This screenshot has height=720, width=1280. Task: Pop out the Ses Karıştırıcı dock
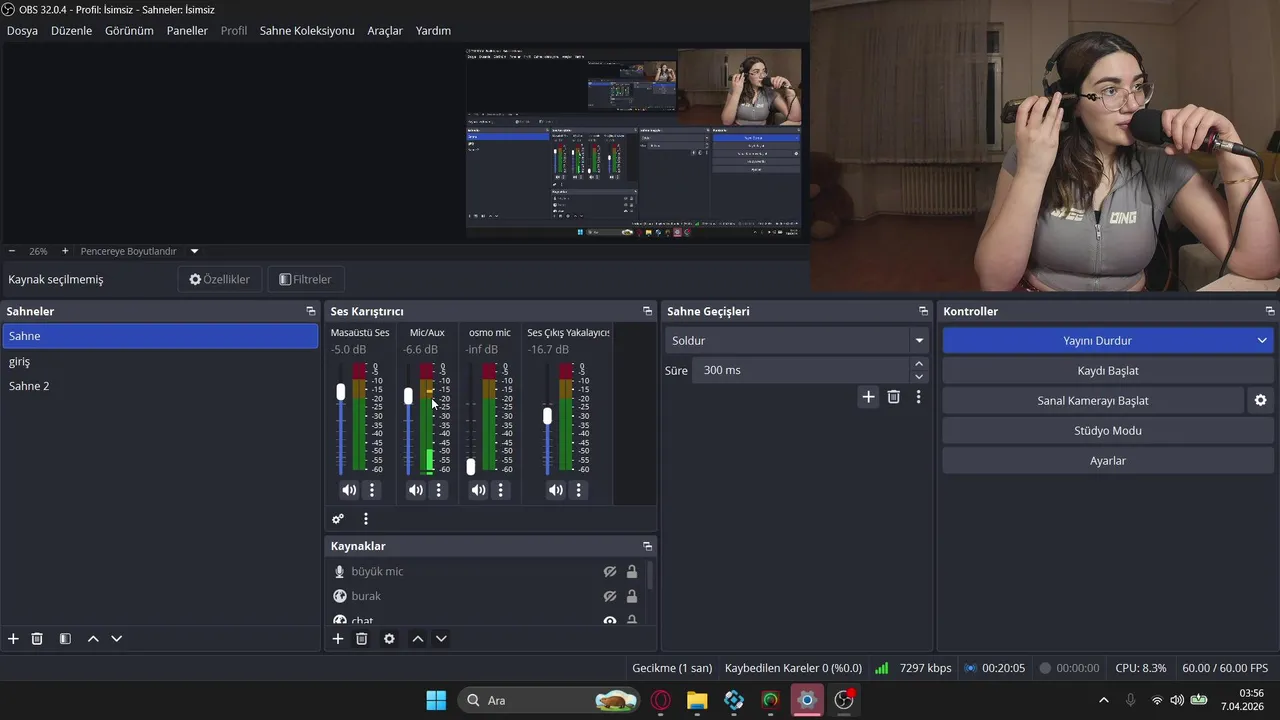pyautogui.click(x=648, y=311)
